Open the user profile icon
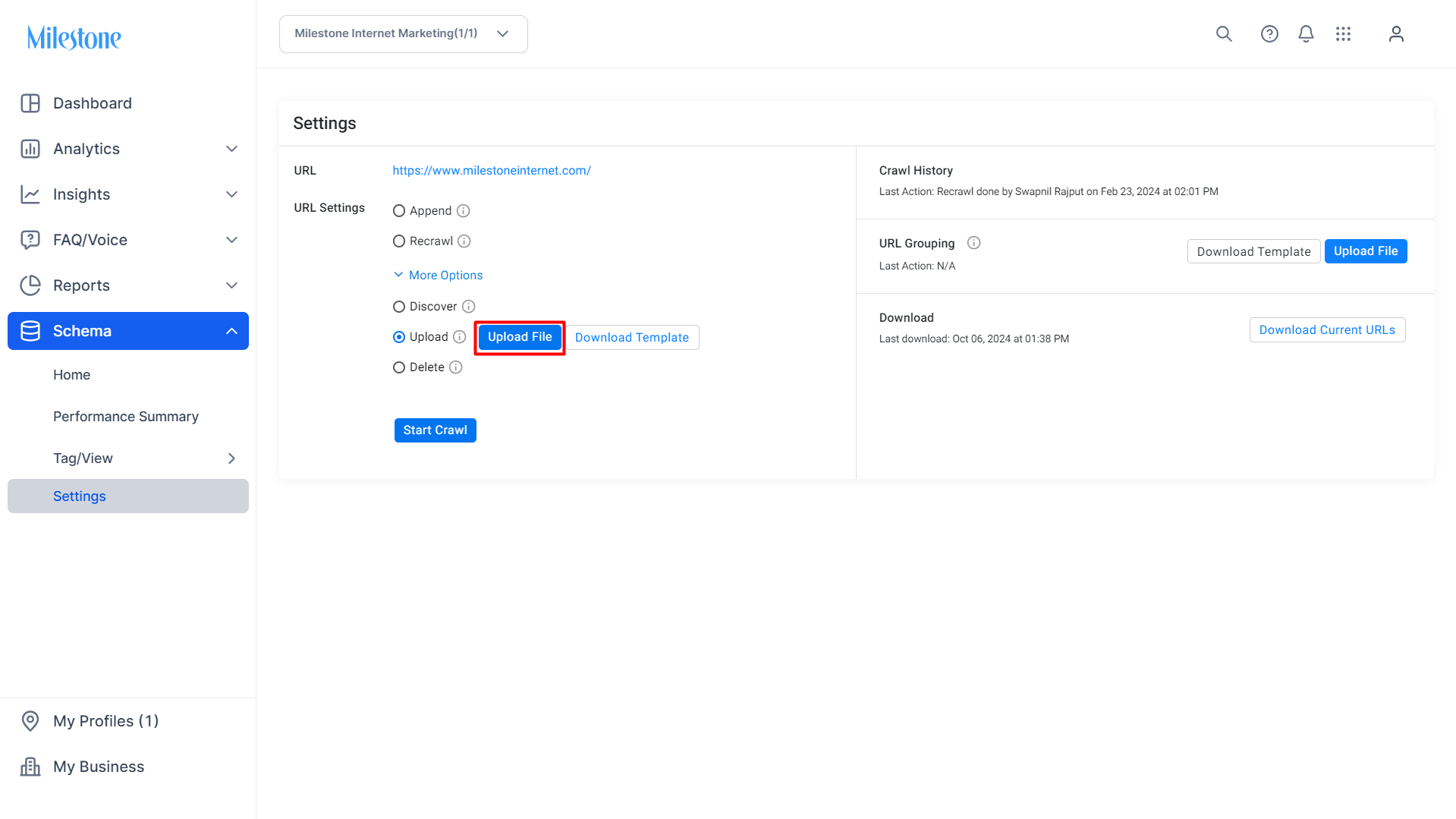The width and height of the screenshot is (1456, 819). click(x=1396, y=34)
